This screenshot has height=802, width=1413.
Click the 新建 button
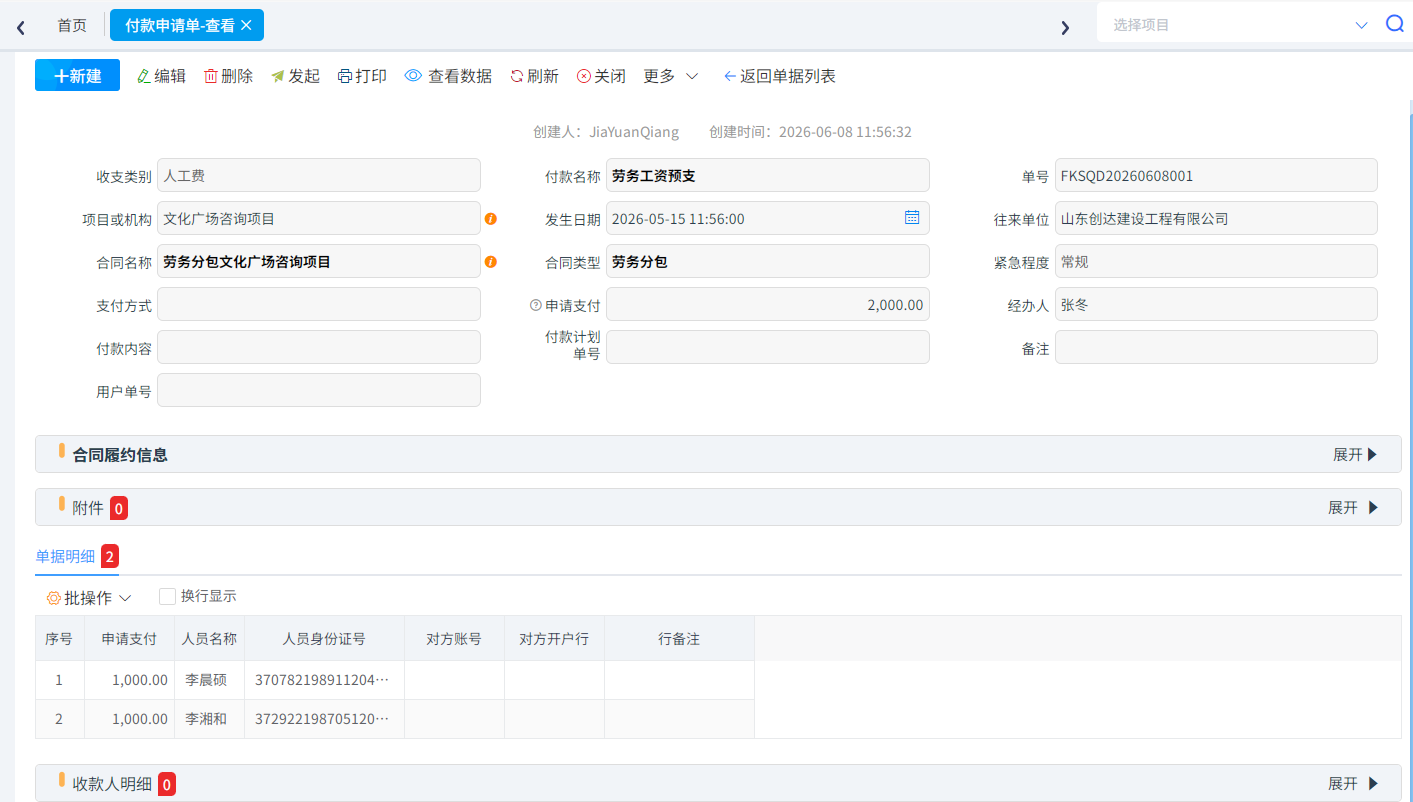(x=77, y=75)
